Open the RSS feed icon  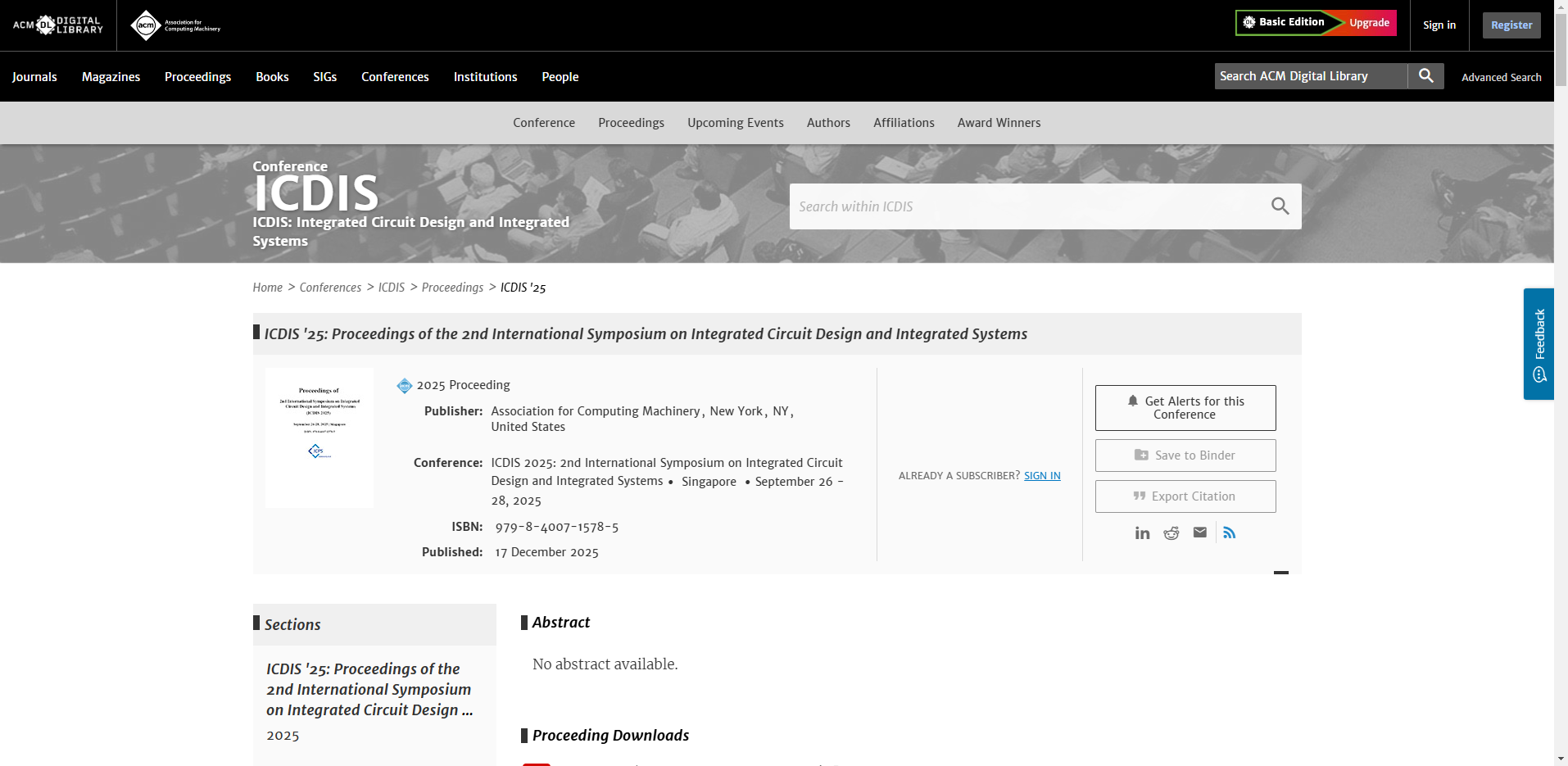[1230, 533]
